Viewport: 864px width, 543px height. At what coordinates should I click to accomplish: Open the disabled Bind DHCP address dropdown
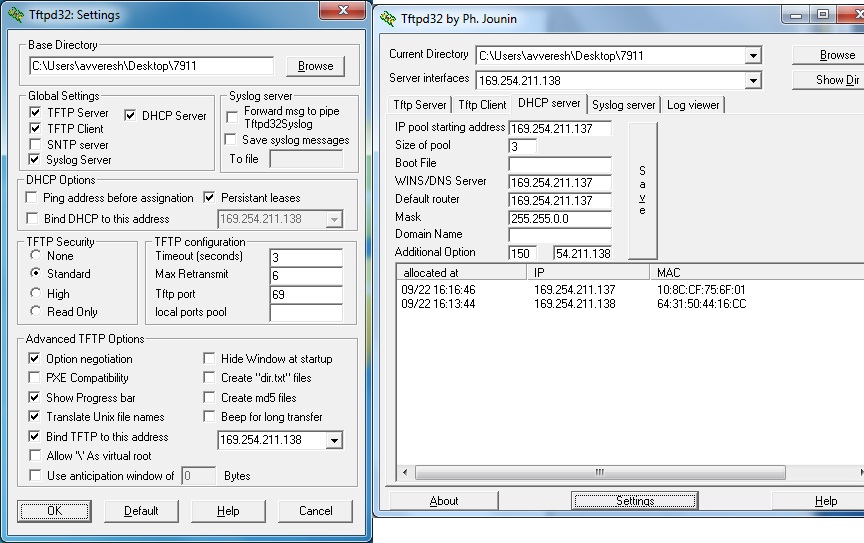coord(334,219)
